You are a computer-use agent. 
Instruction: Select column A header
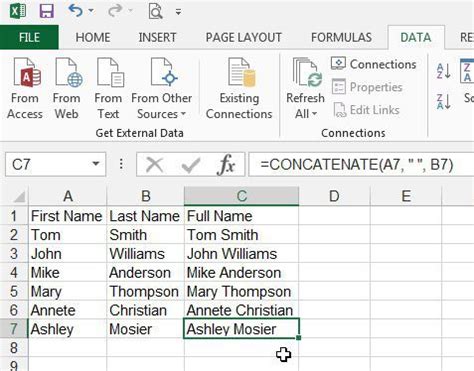click(x=68, y=196)
